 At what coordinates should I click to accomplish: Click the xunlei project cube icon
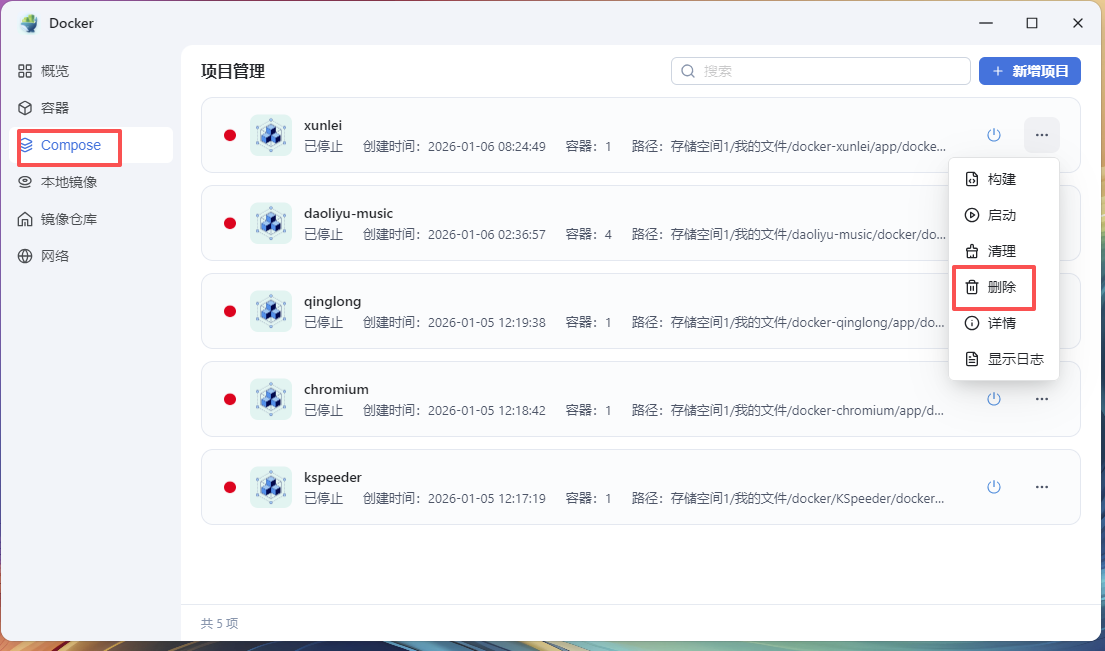[271, 135]
